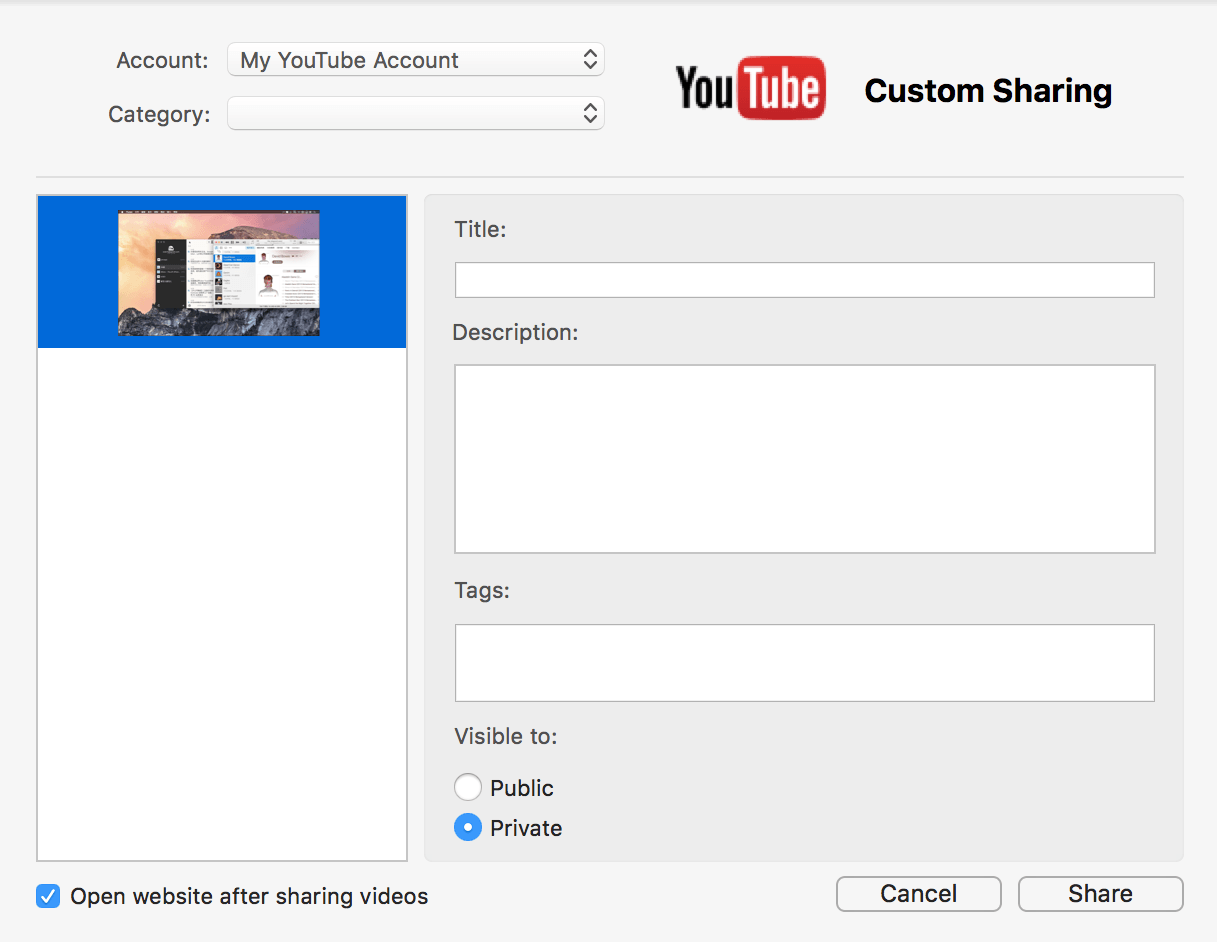Click into the Description text area
The image size is (1217, 942).
[x=805, y=459]
